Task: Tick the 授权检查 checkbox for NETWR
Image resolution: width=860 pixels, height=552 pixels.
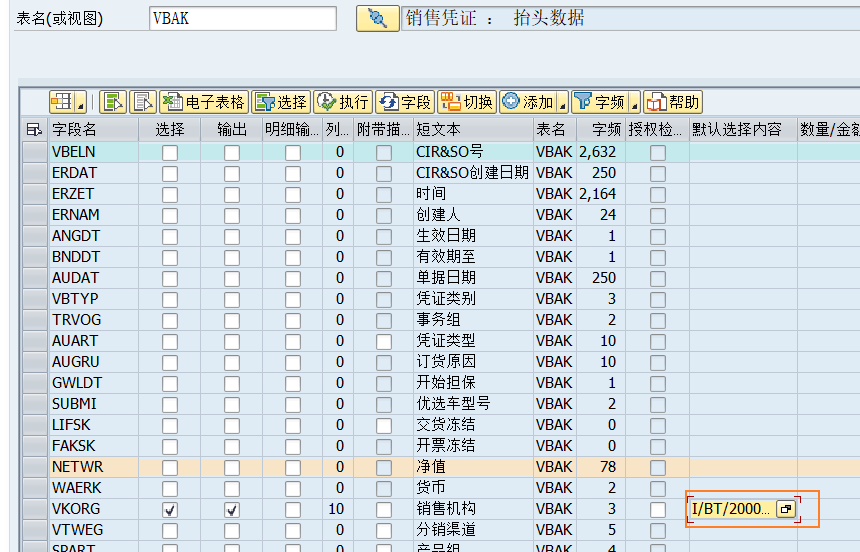Action: click(x=658, y=467)
